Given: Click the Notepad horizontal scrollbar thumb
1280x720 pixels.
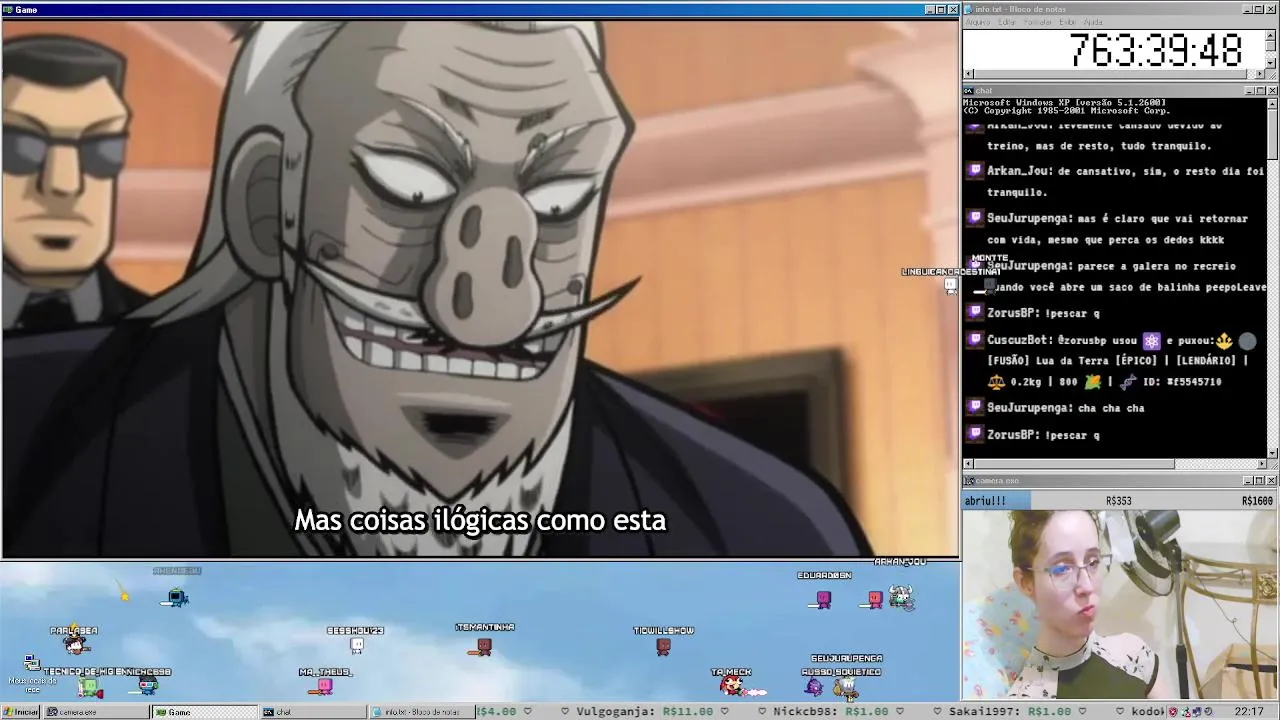Looking at the screenshot, I should [1110, 74].
